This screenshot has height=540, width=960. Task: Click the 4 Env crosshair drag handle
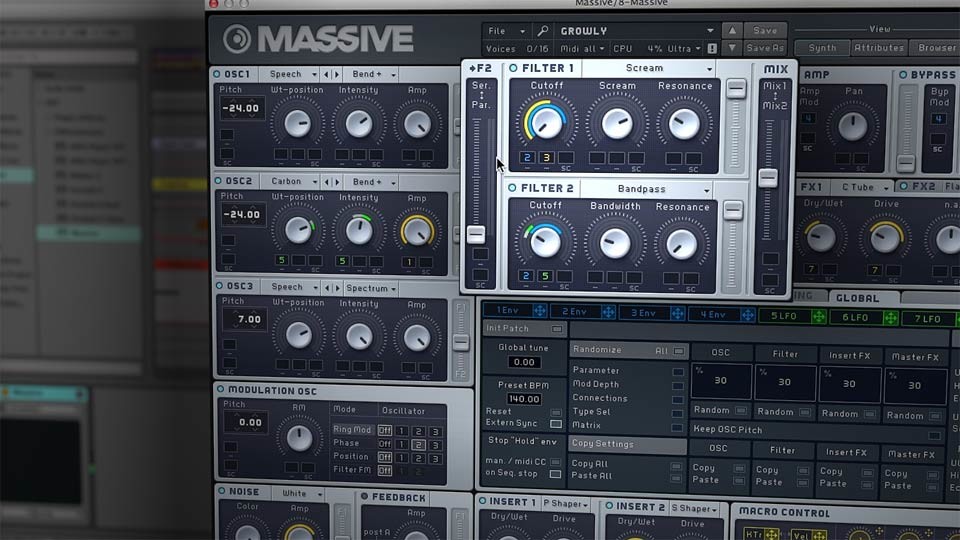click(x=748, y=315)
